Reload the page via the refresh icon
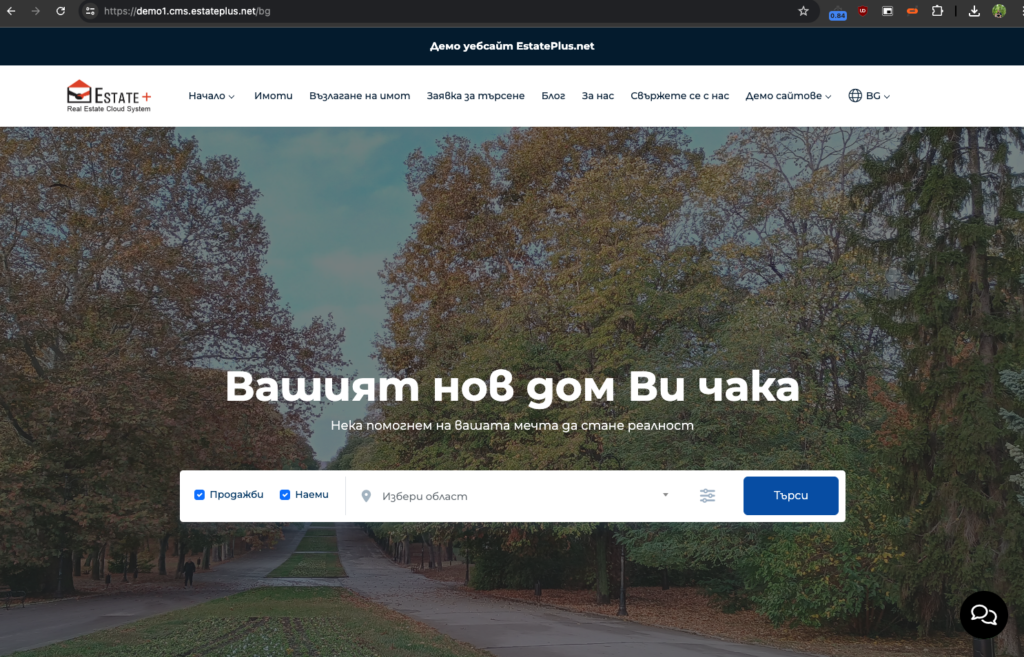Image resolution: width=1024 pixels, height=657 pixels. point(60,12)
